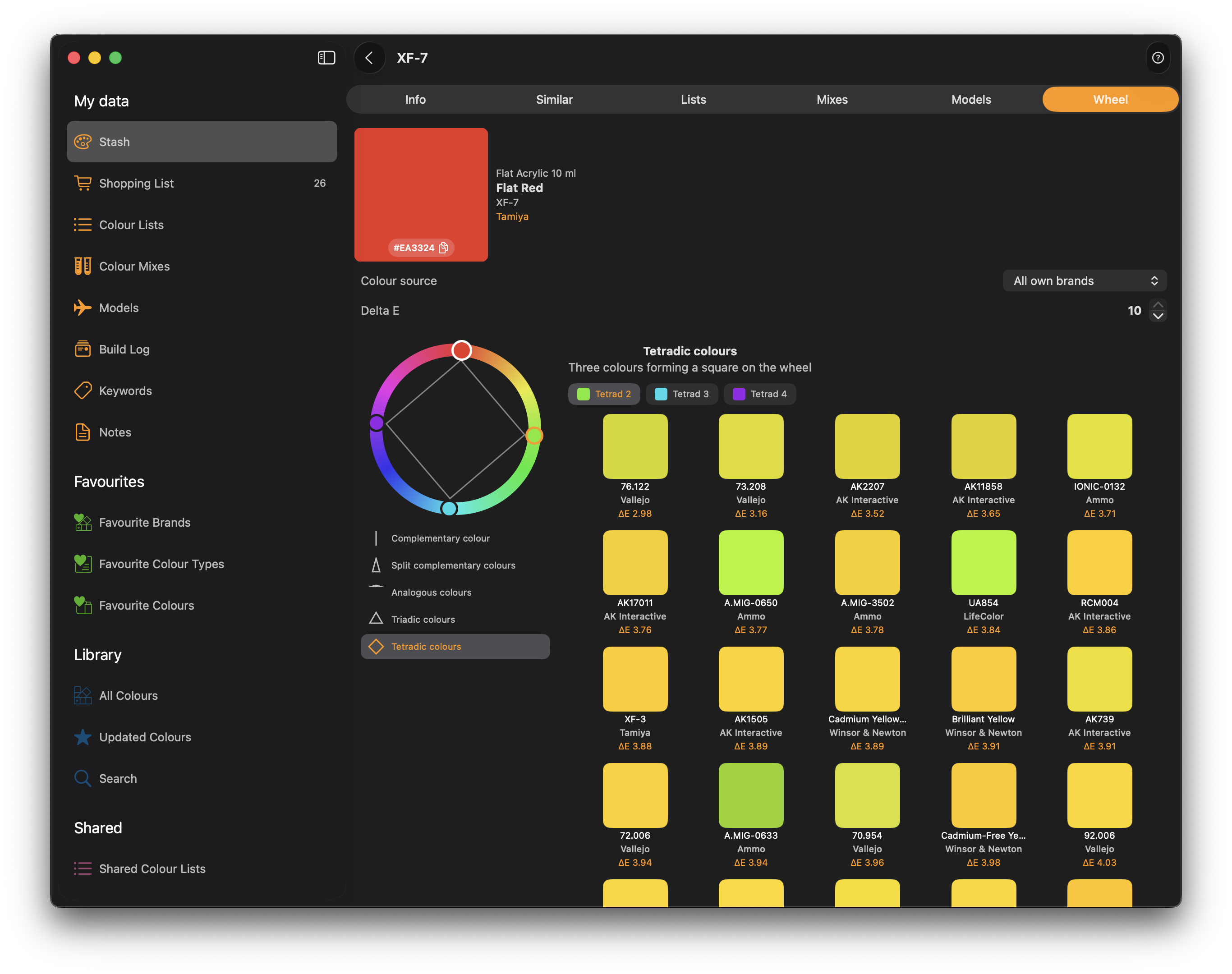
Task: Select the 76.122 Vallejo swatch
Action: (x=635, y=446)
